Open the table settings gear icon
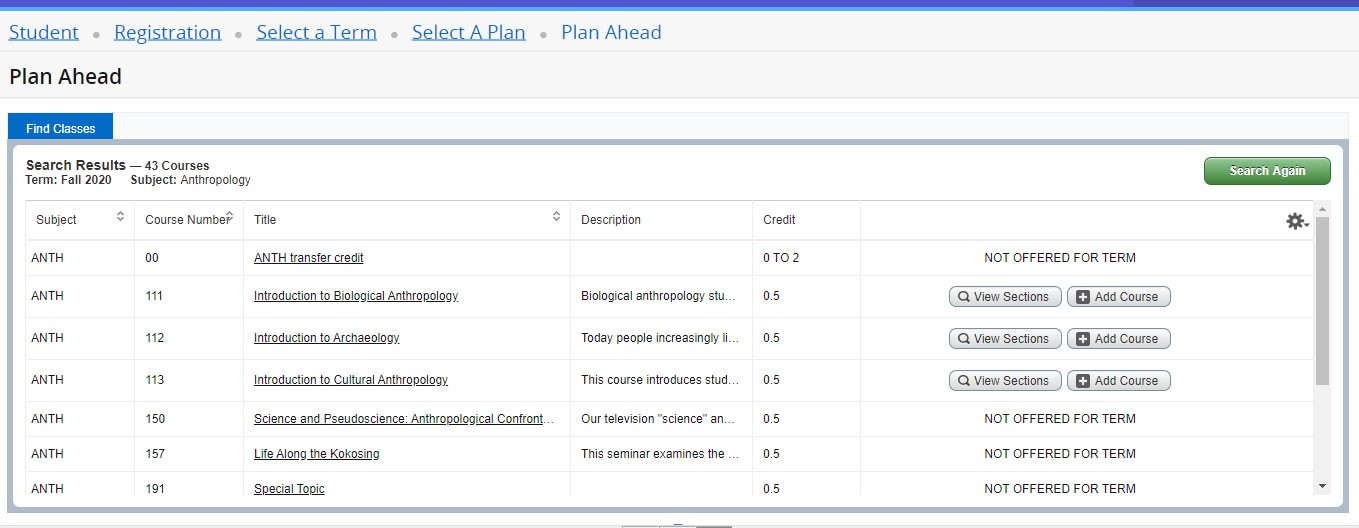The width and height of the screenshot is (1359, 528). 1296,221
